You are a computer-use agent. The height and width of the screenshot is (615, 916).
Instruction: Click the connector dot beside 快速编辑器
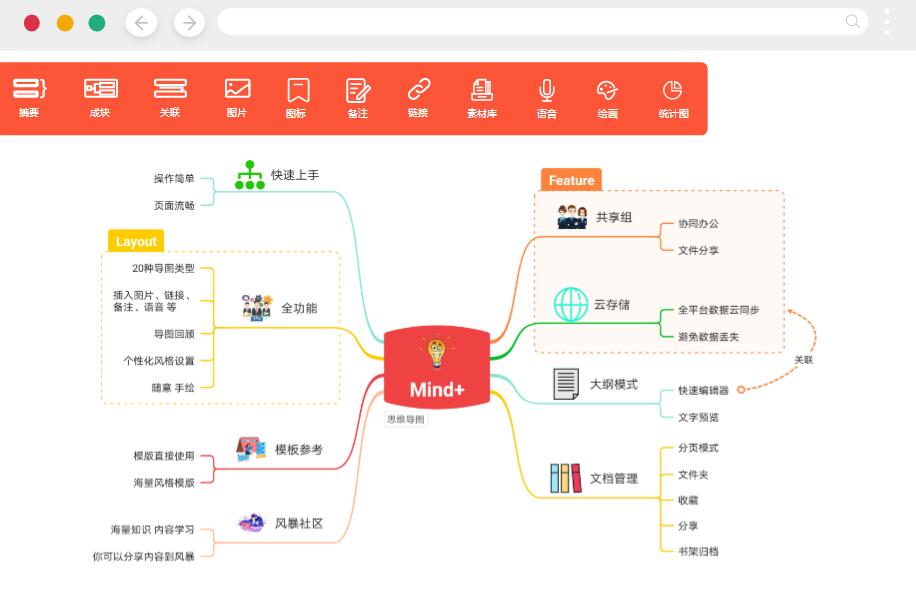[x=740, y=390]
